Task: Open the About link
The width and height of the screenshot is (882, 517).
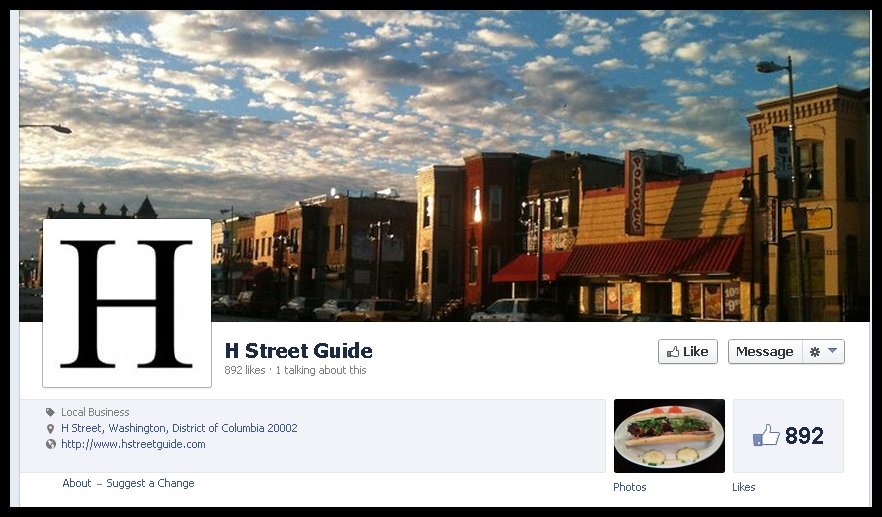Action: pos(76,483)
